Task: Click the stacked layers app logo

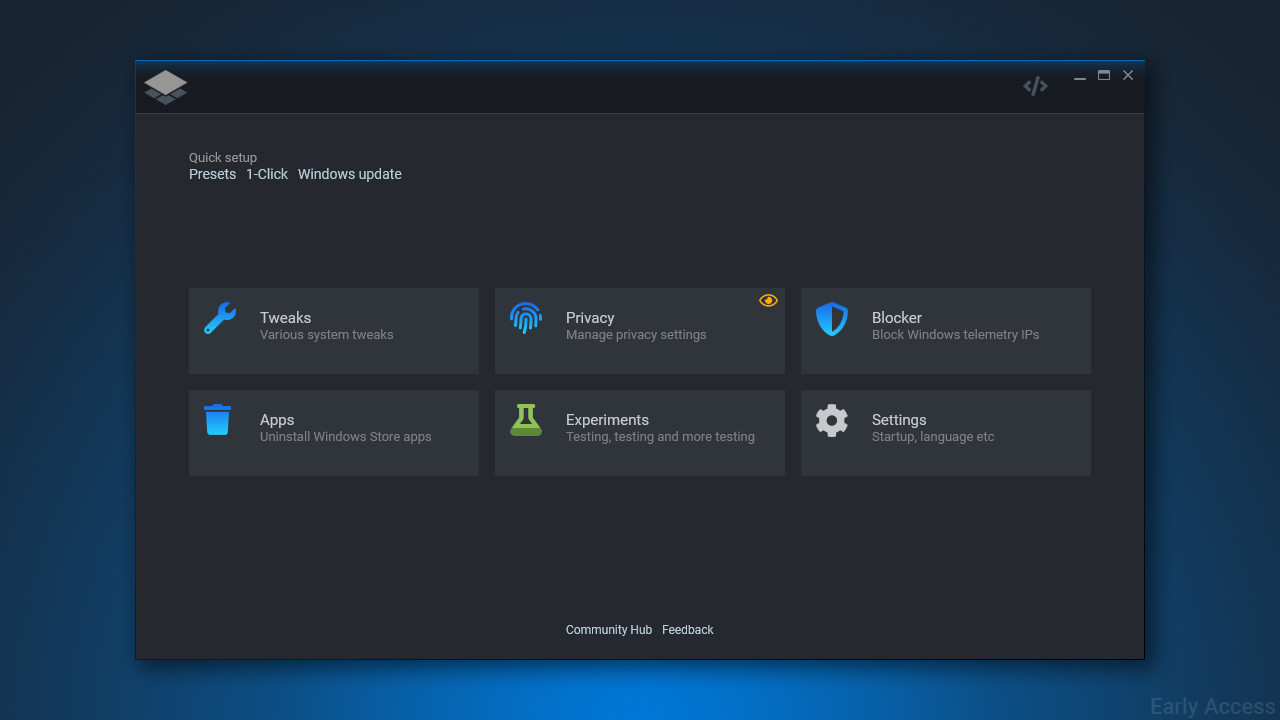Action: click(x=166, y=87)
